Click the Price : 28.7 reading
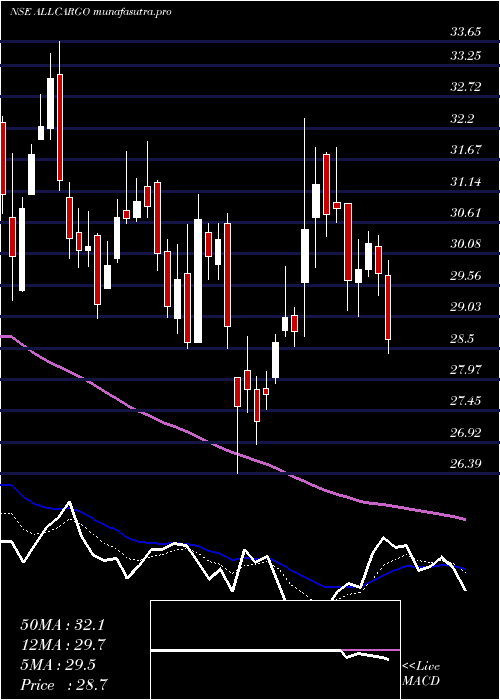Image resolution: width=500 pixels, height=700 pixels. click(64, 685)
